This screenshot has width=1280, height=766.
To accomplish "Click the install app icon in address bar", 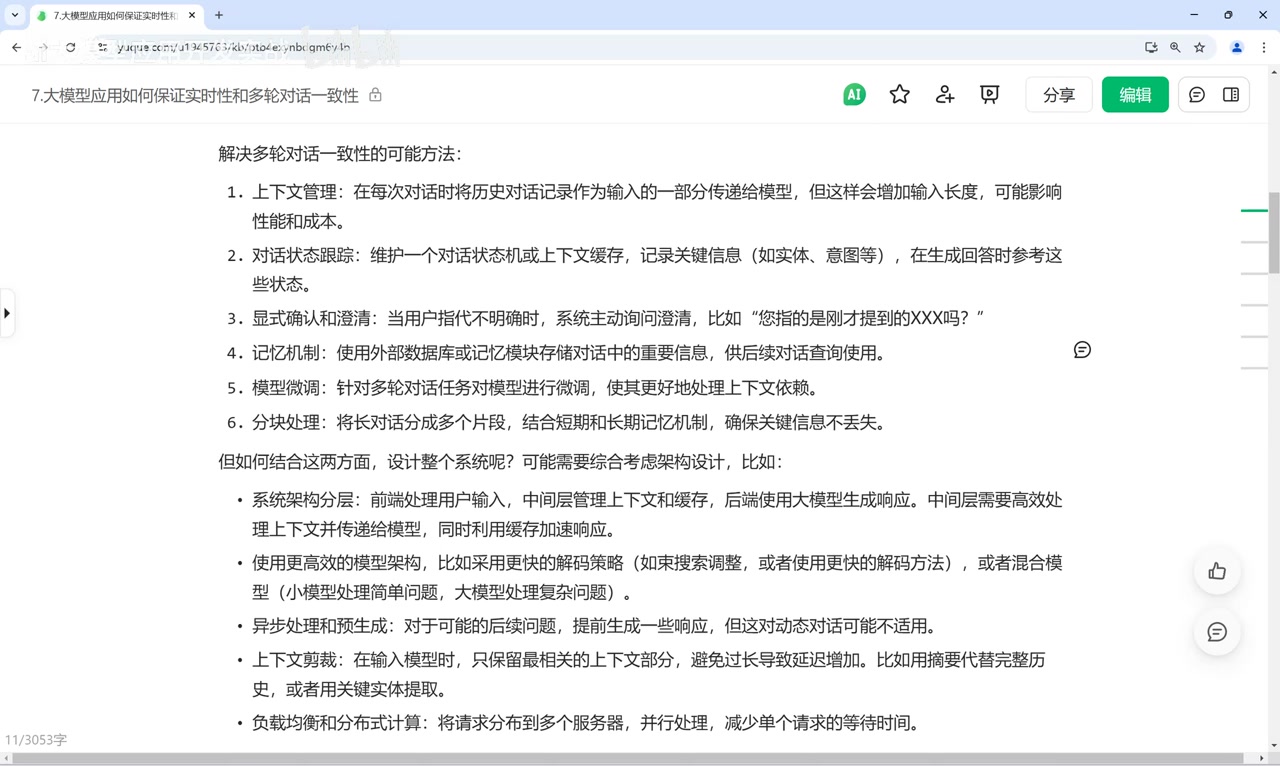I will pos(1151,47).
